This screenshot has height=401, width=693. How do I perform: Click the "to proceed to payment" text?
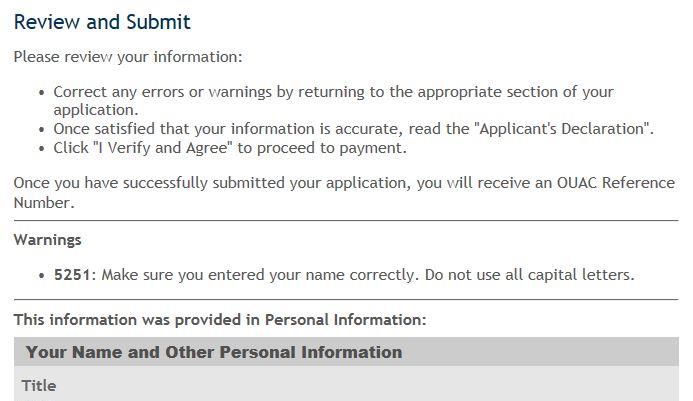[322, 148]
